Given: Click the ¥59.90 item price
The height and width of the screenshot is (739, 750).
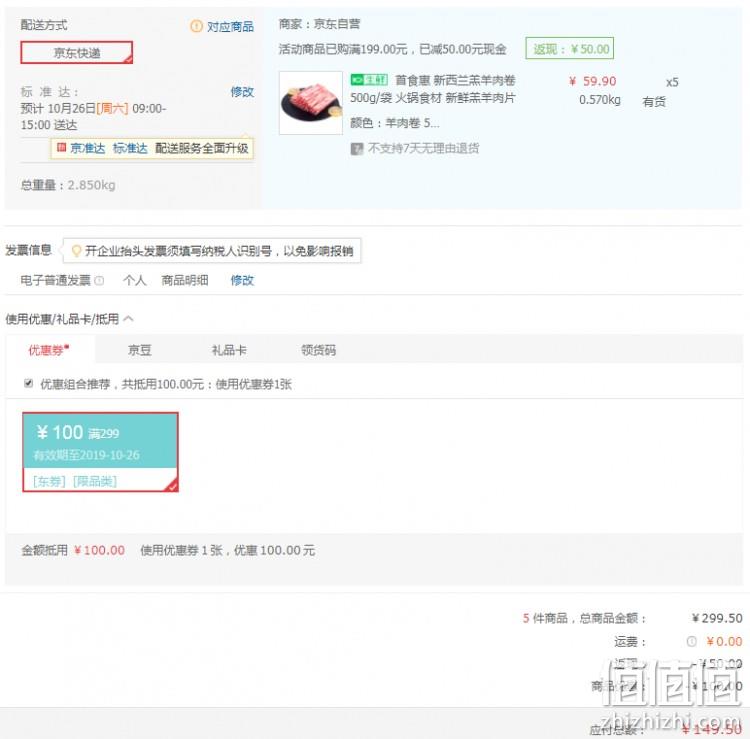Looking at the screenshot, I should [593, 81].
